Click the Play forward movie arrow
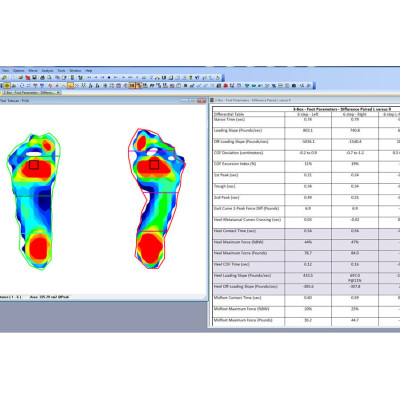This screenshot has height=400, width=400. 124,77
